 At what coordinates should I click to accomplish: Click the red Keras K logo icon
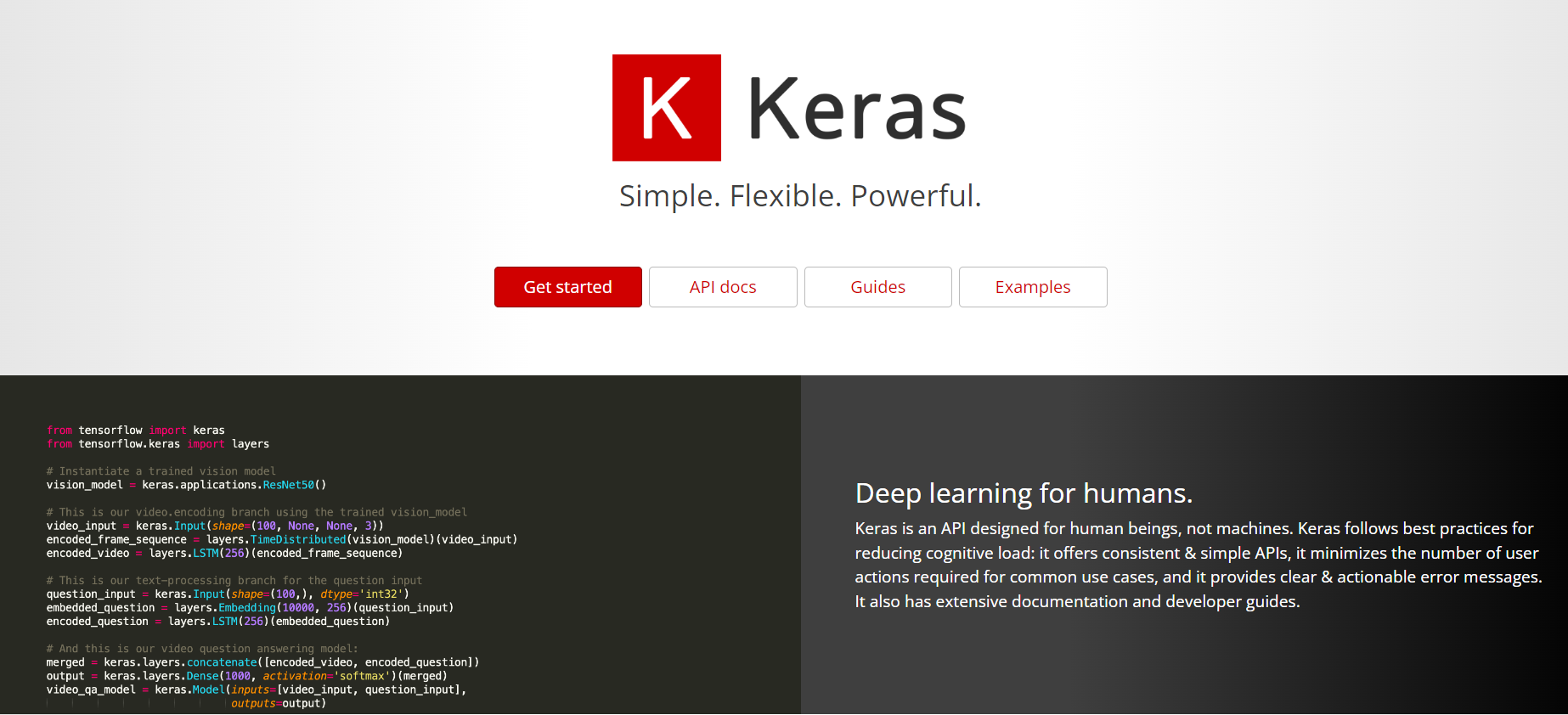pyautogui.click(x=667, y=108)
